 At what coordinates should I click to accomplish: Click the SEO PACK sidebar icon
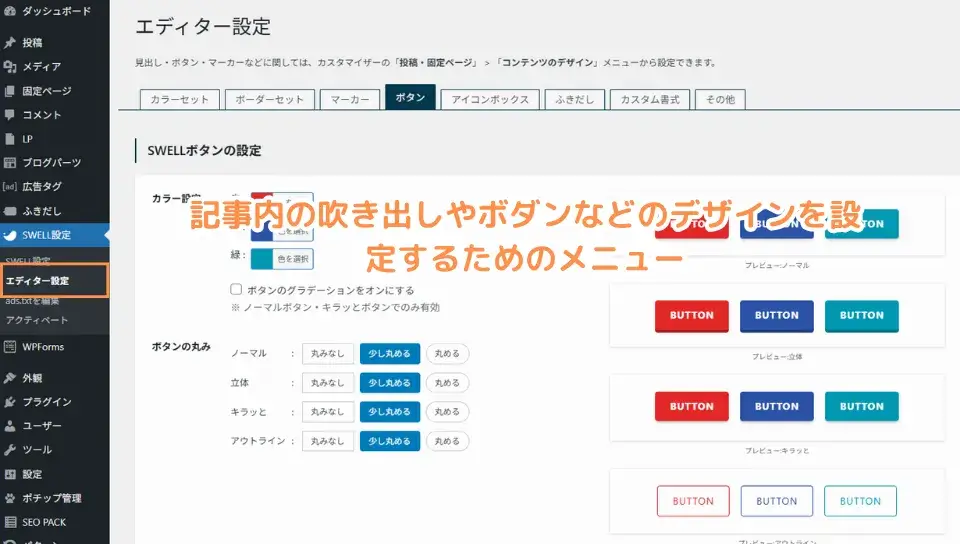tap(10, 522)
